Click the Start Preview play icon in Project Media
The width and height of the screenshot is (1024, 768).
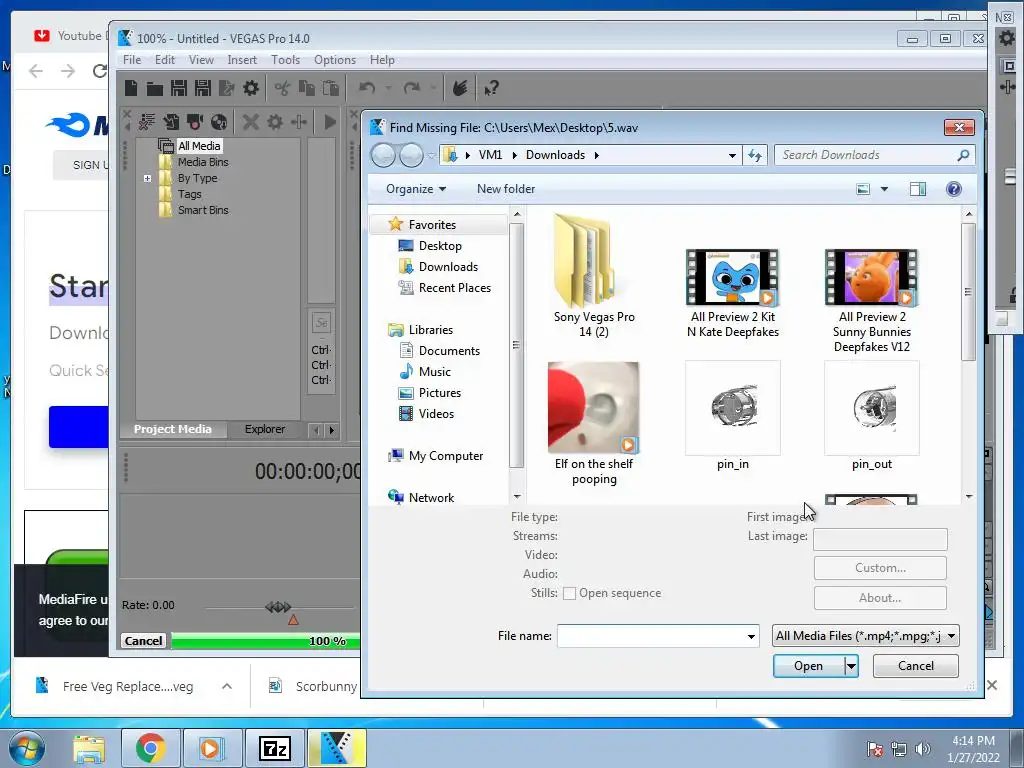click(330, 121)
